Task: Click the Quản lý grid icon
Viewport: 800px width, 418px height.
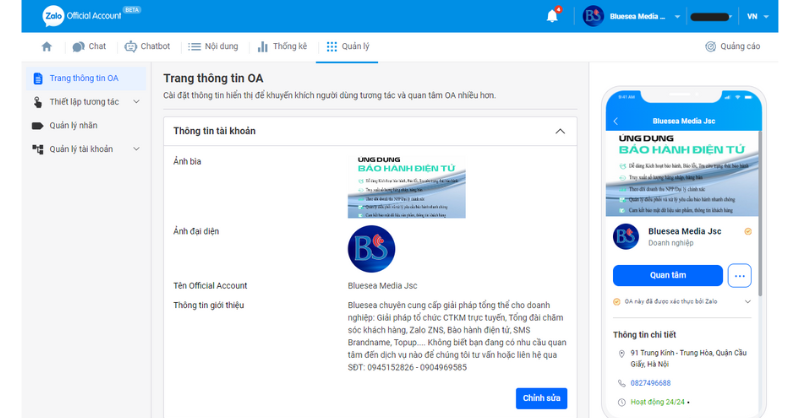Action: [x=332, y=46]
